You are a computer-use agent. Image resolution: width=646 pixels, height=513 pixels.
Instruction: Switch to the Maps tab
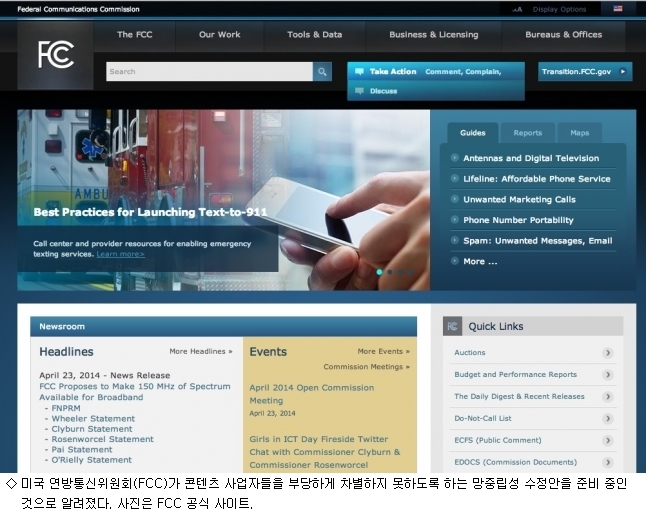(580, 133)
